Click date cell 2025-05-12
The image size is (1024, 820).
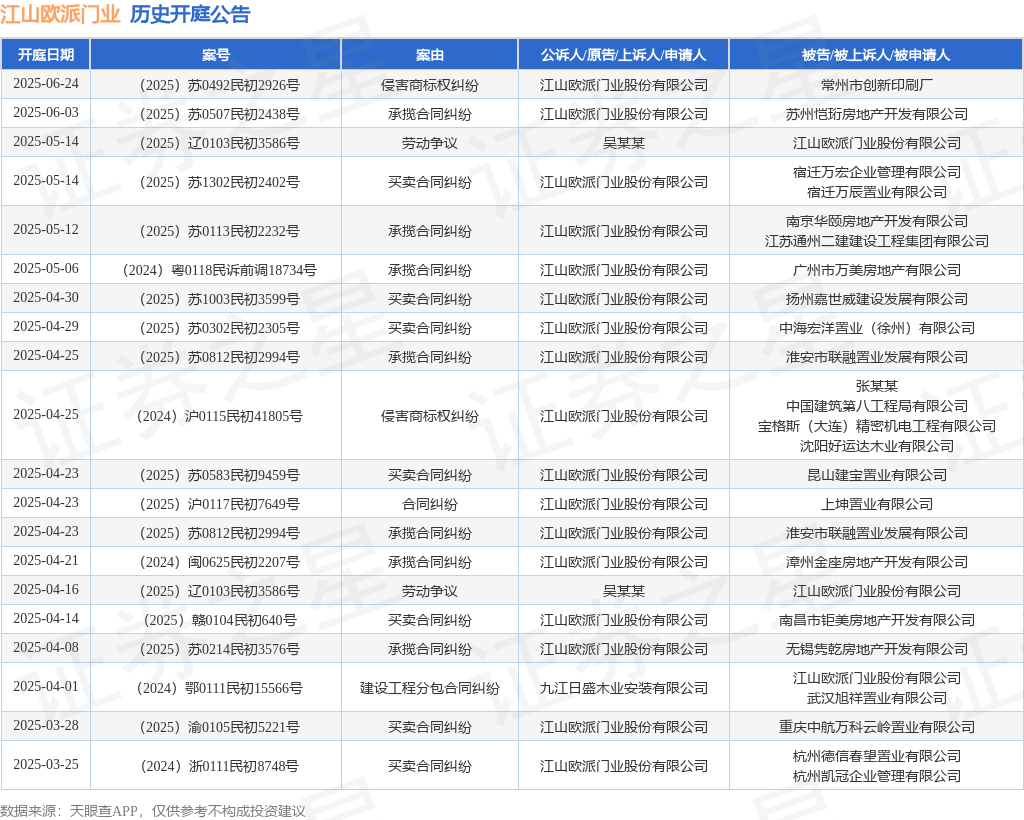click(46, 230)
